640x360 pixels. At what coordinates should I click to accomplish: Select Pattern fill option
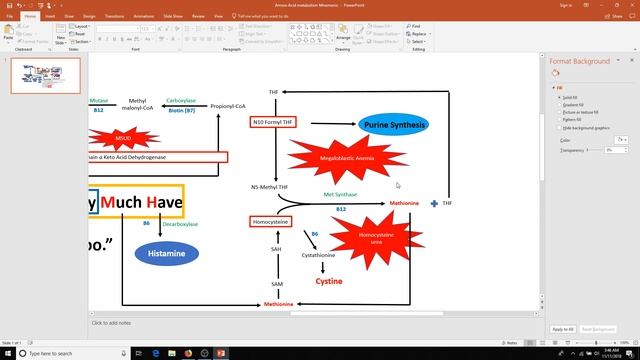[569, 120]
